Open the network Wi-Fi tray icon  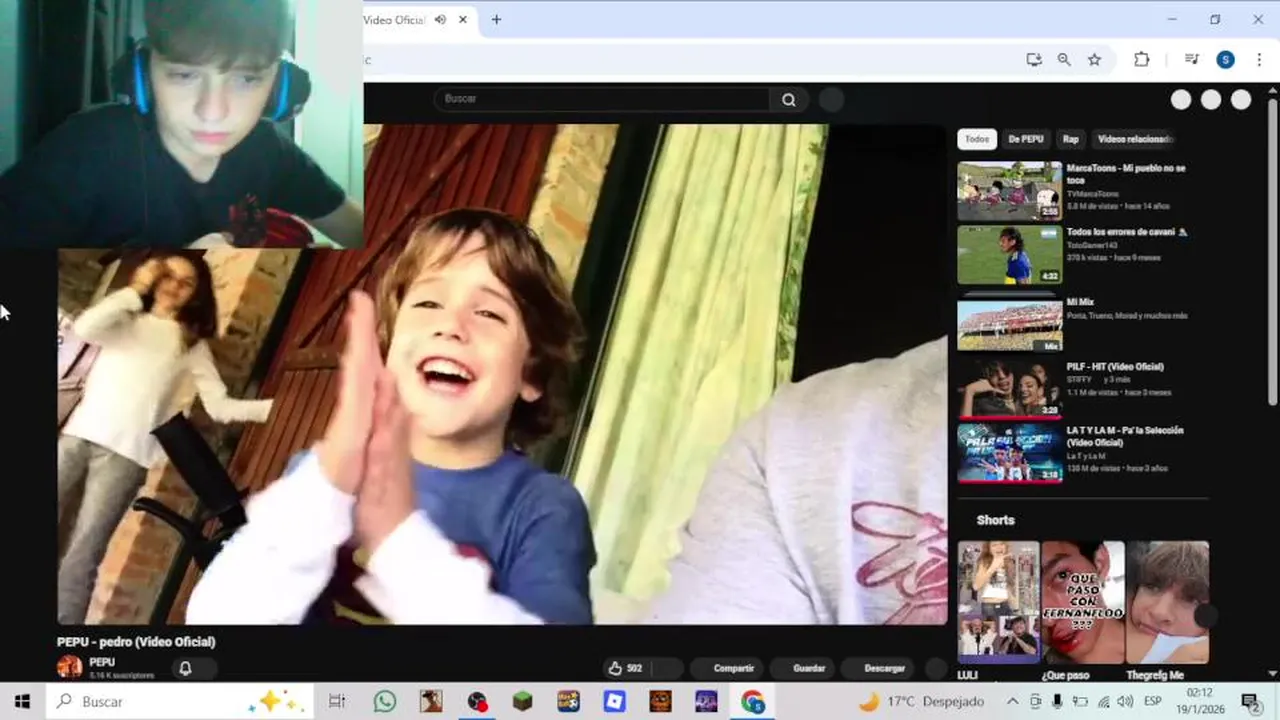tap(1103, 702)
